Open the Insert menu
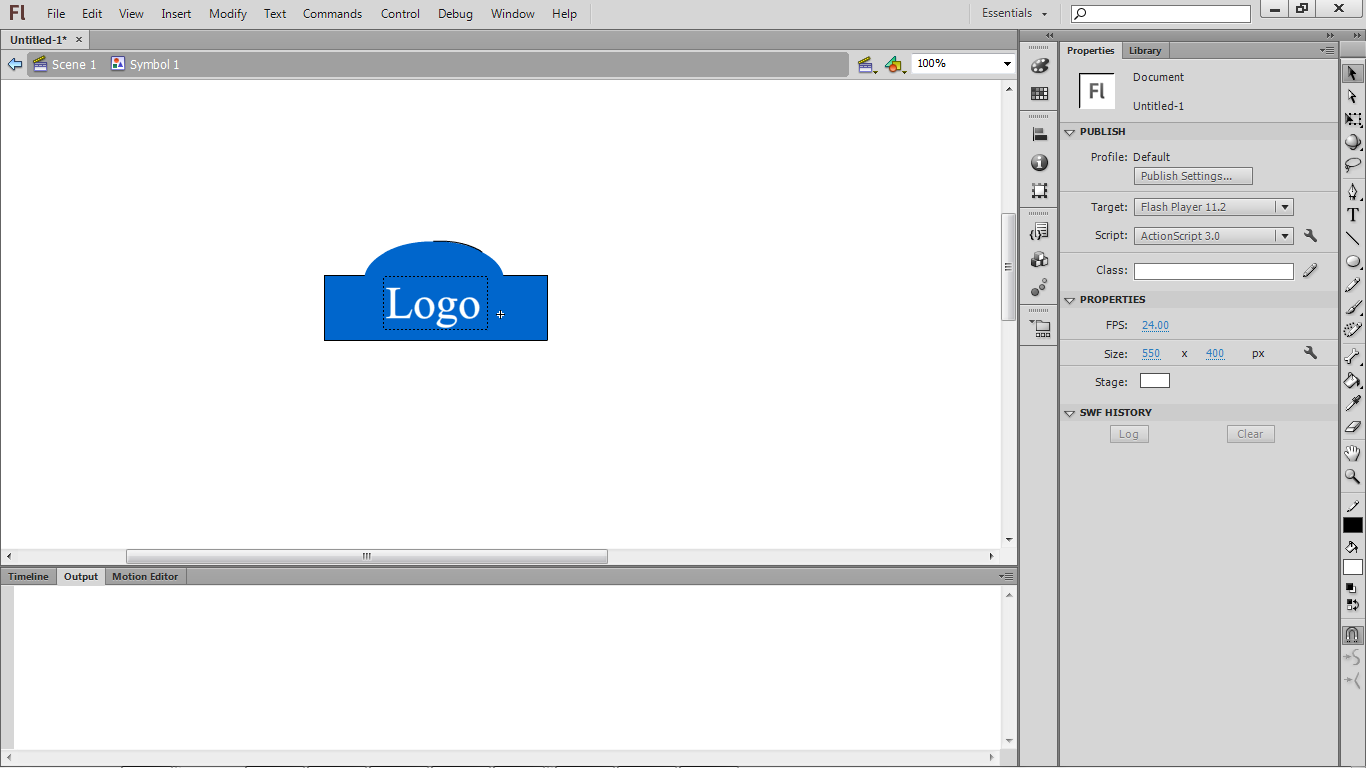 (x=176, y=14)
